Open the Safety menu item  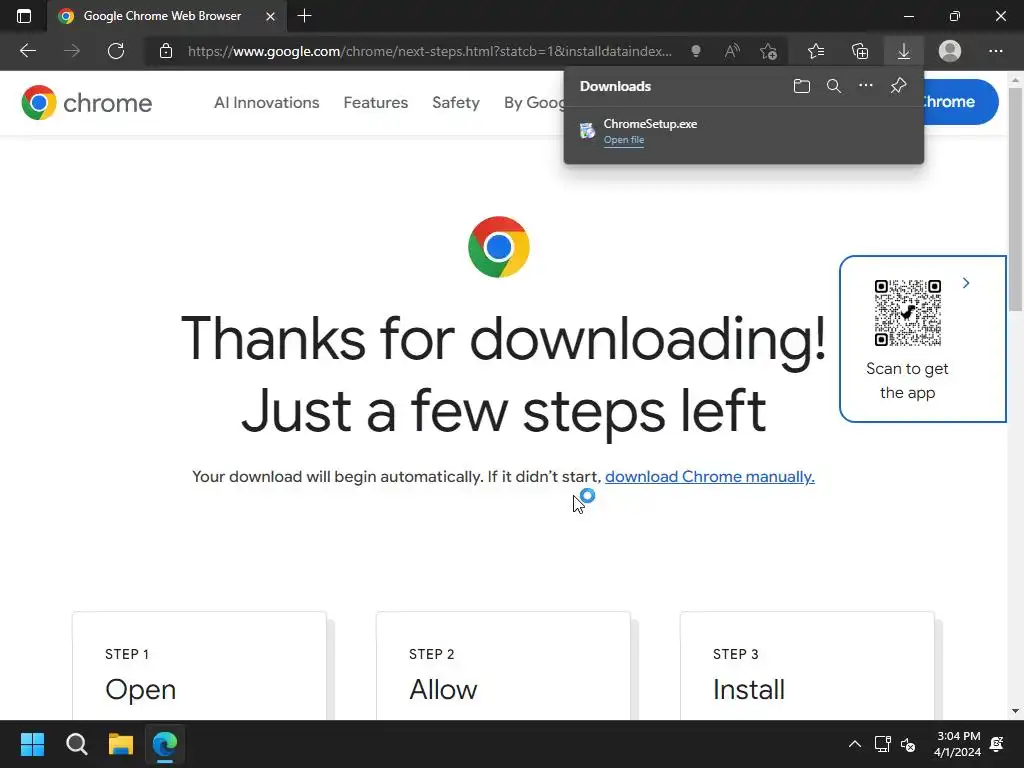(x=456, y=103)
